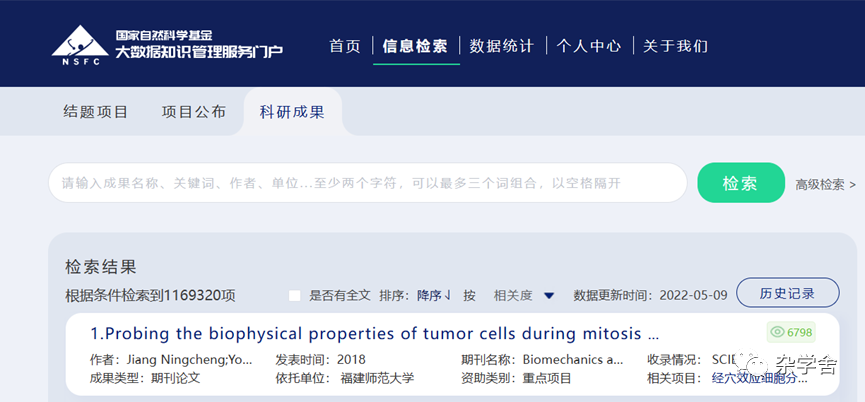The height and width of the screenshot is (402, 865).
Task: Toggle the 是否有全文 checkbox
Action: point(294,296)
